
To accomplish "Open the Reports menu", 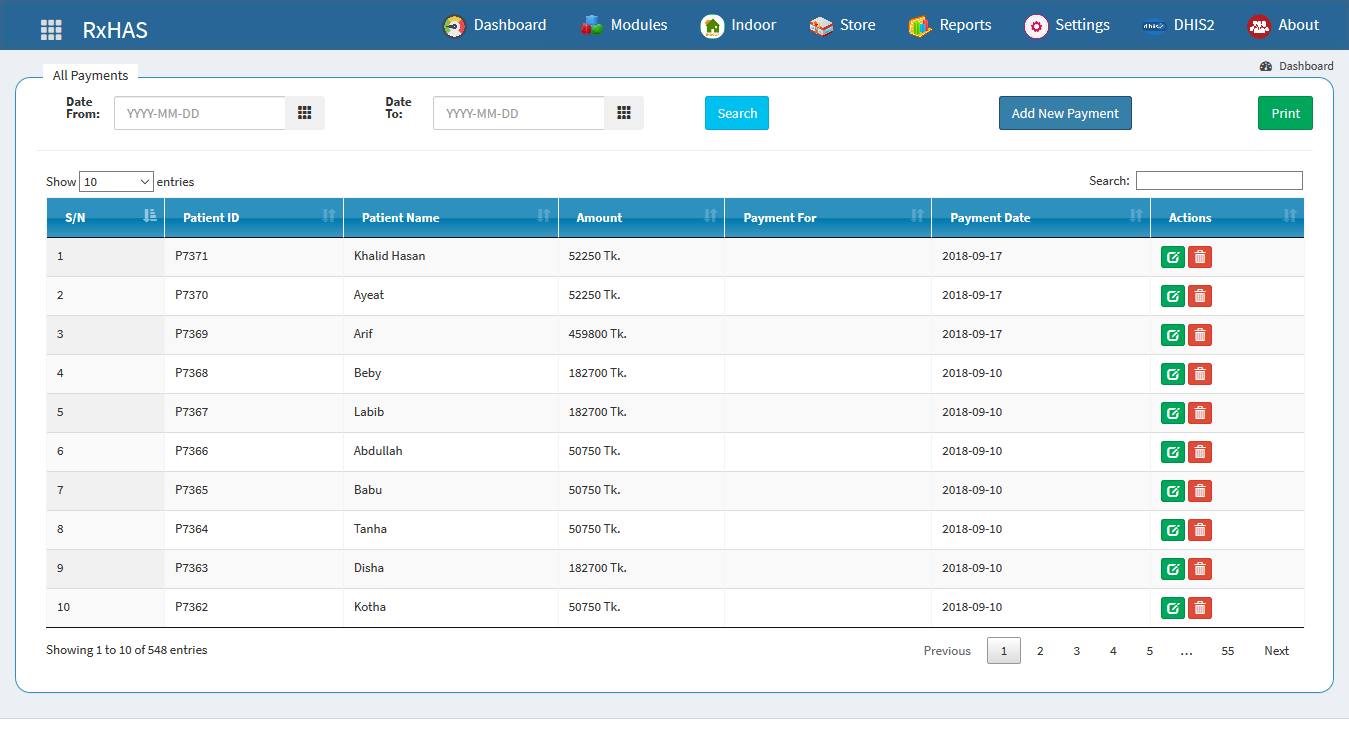I will pos(950,25).
